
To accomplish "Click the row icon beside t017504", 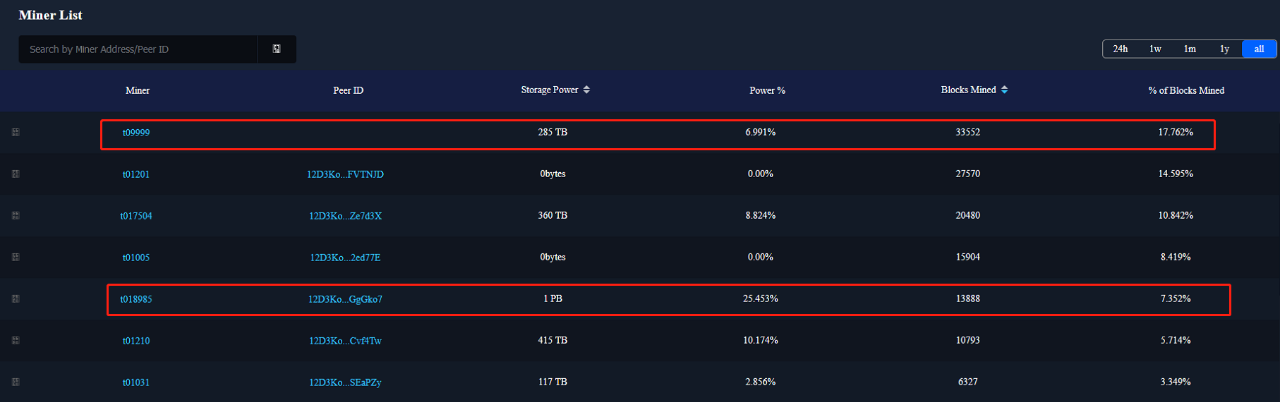I will [16, 215].
